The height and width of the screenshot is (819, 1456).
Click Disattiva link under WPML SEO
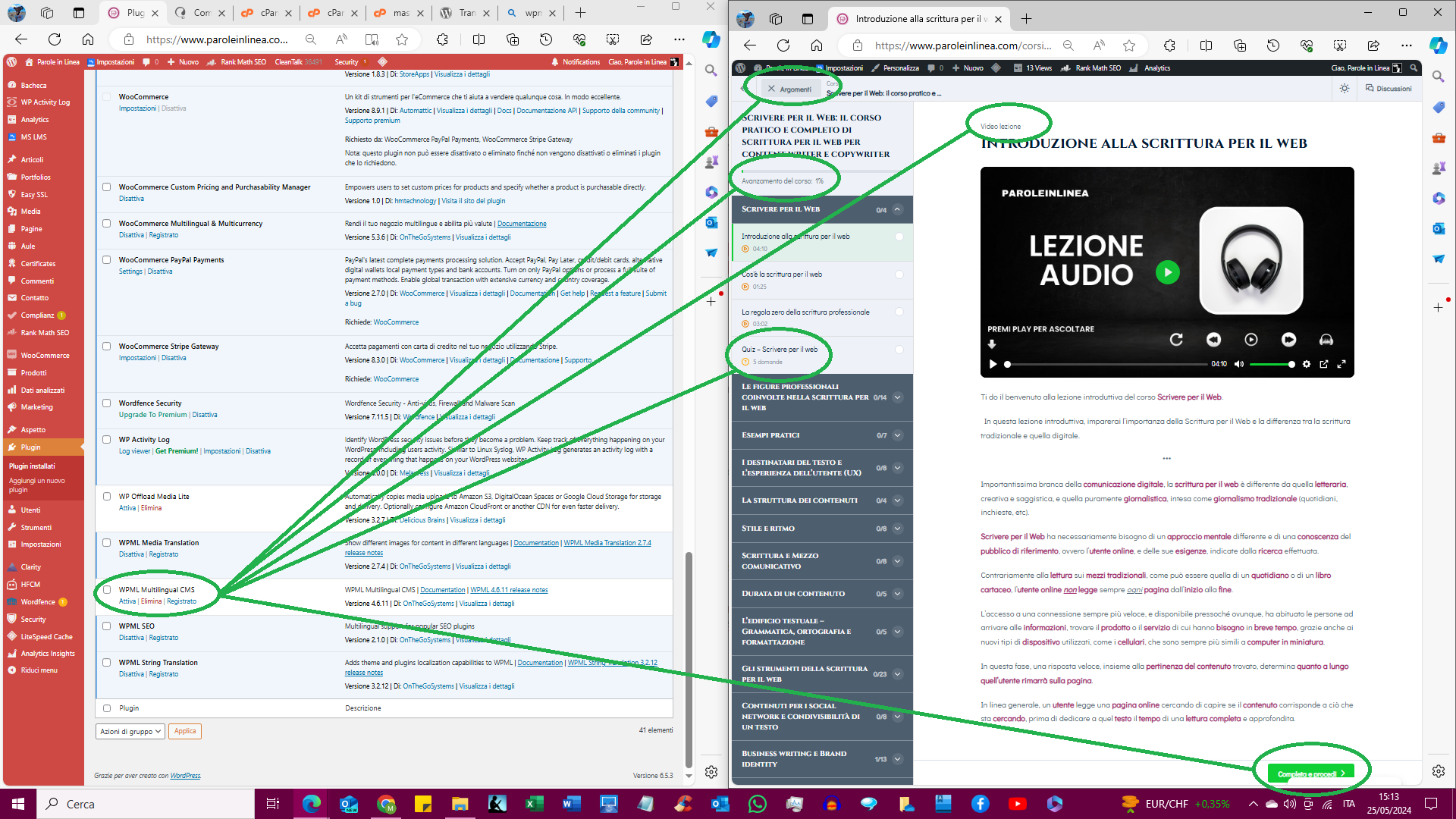131,638
